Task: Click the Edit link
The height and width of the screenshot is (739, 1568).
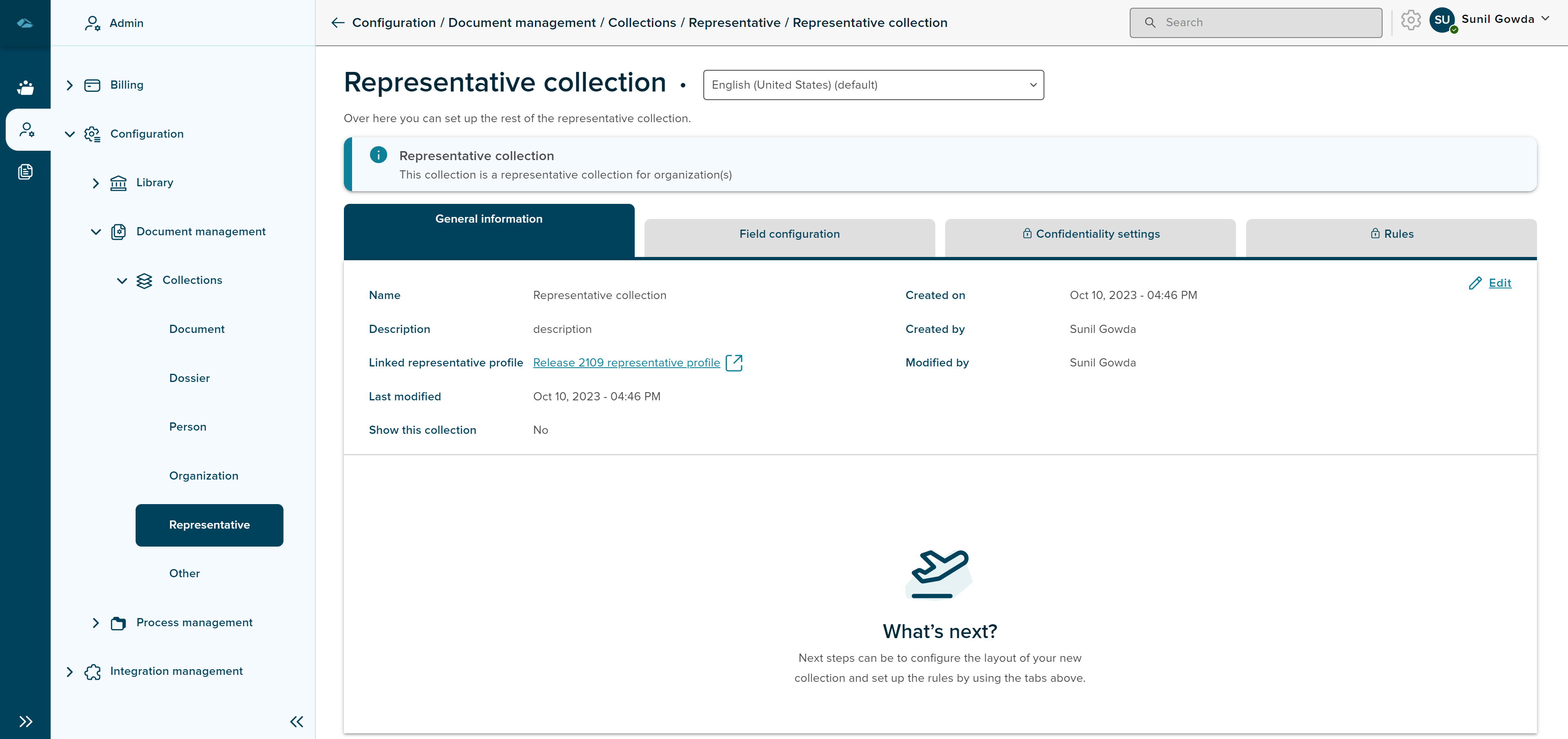Action: tap(1499, 283)
